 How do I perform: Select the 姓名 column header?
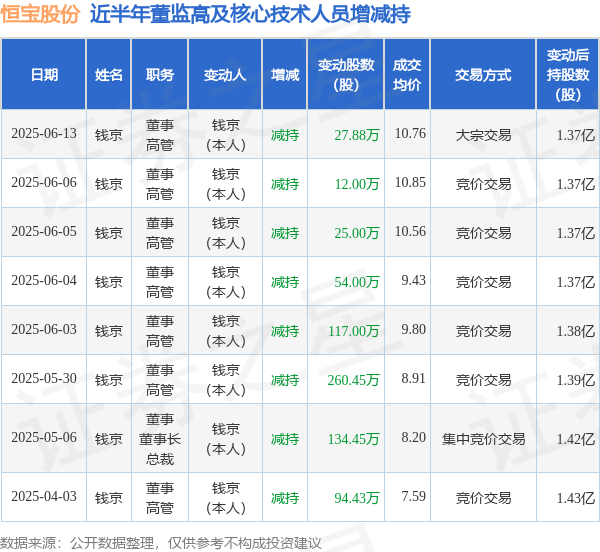coord(109,75)
